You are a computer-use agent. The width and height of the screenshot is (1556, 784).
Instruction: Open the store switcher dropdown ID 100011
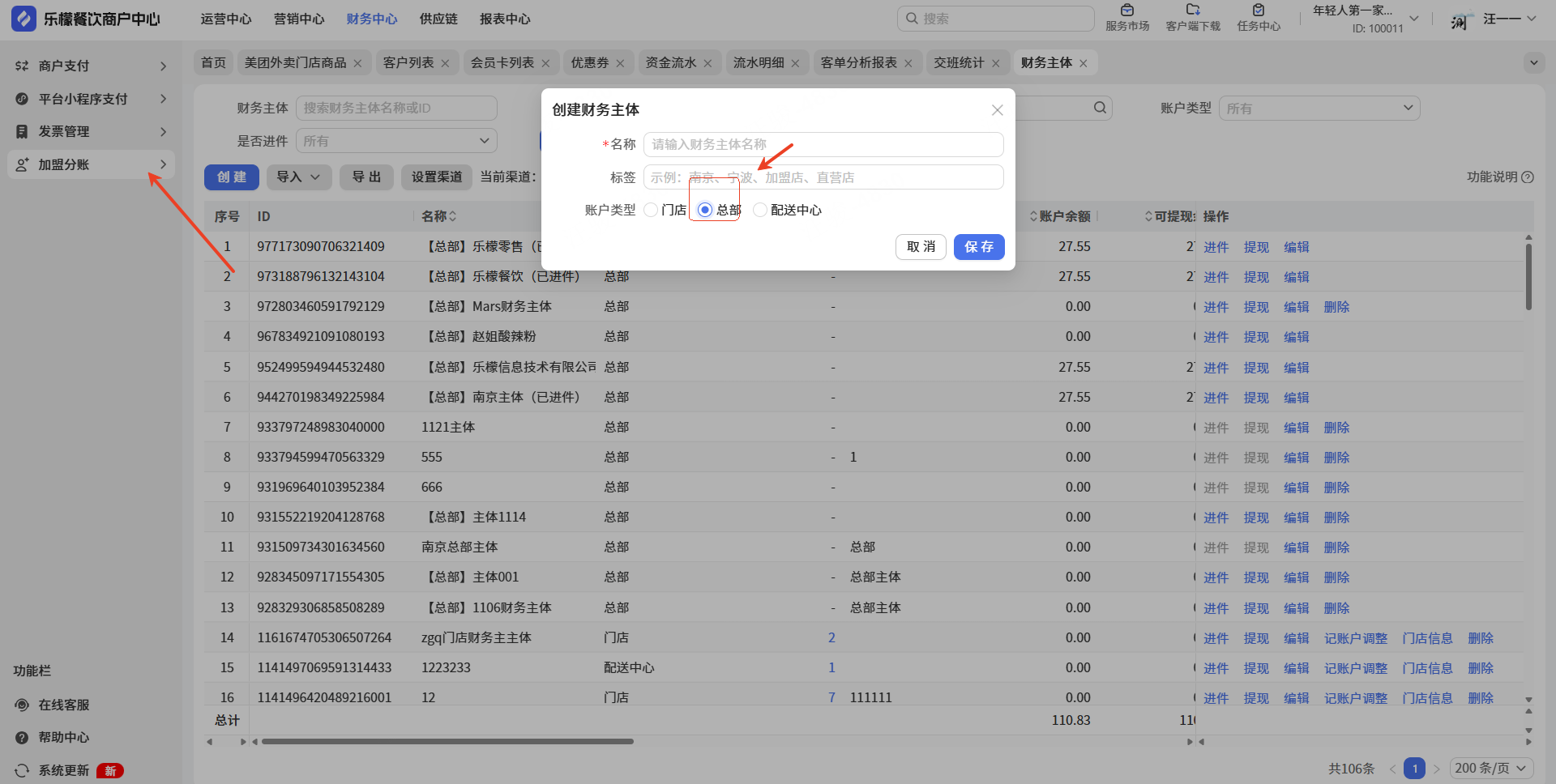coord(1413,19)
